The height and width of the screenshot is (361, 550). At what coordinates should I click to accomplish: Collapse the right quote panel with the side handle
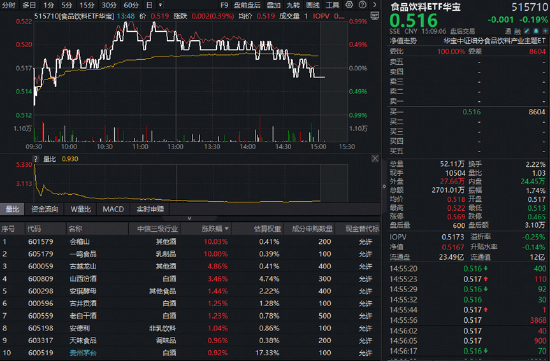click(384, 186)
